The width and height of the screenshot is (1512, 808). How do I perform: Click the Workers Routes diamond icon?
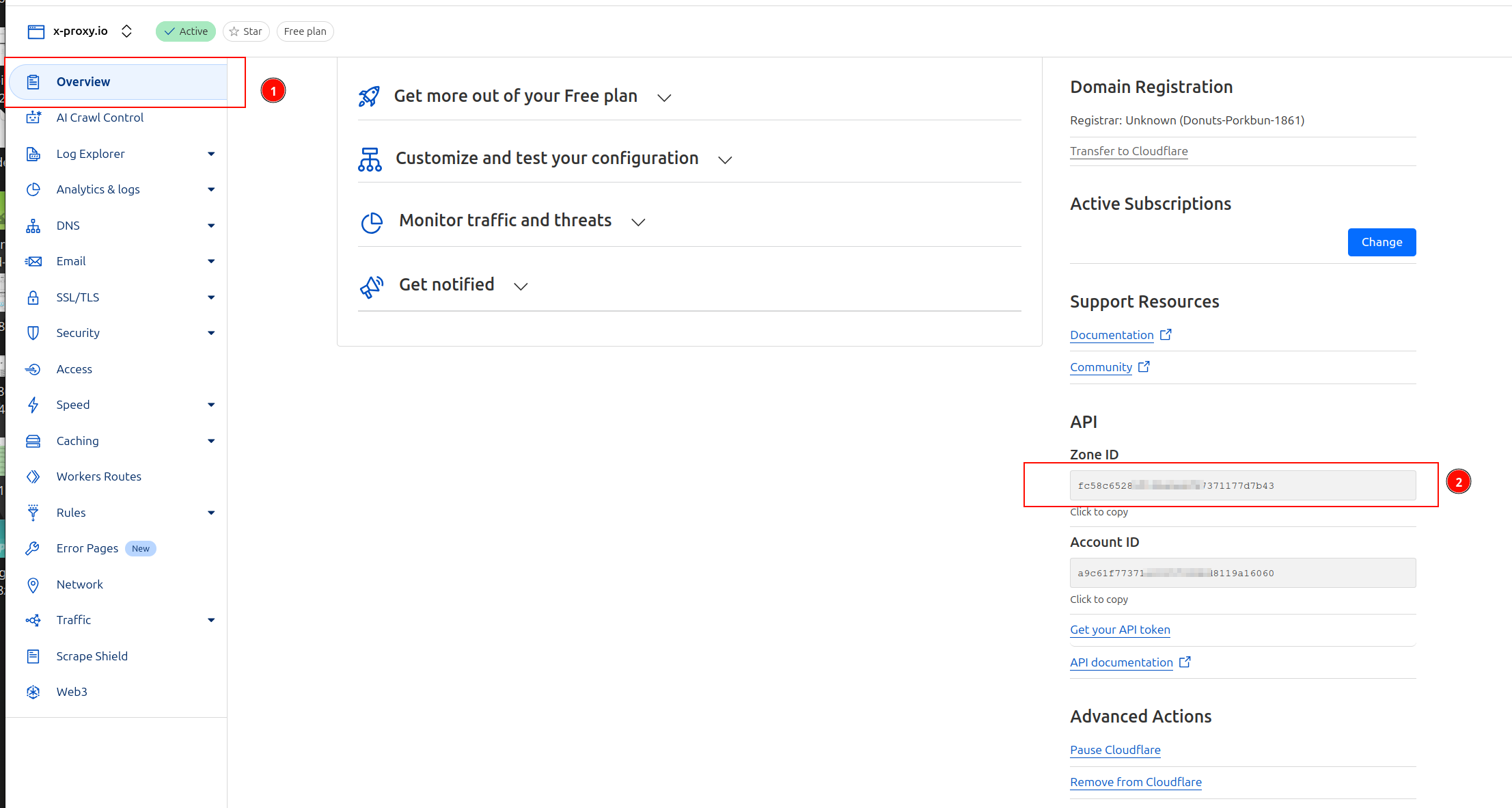[x=33, y=476]
